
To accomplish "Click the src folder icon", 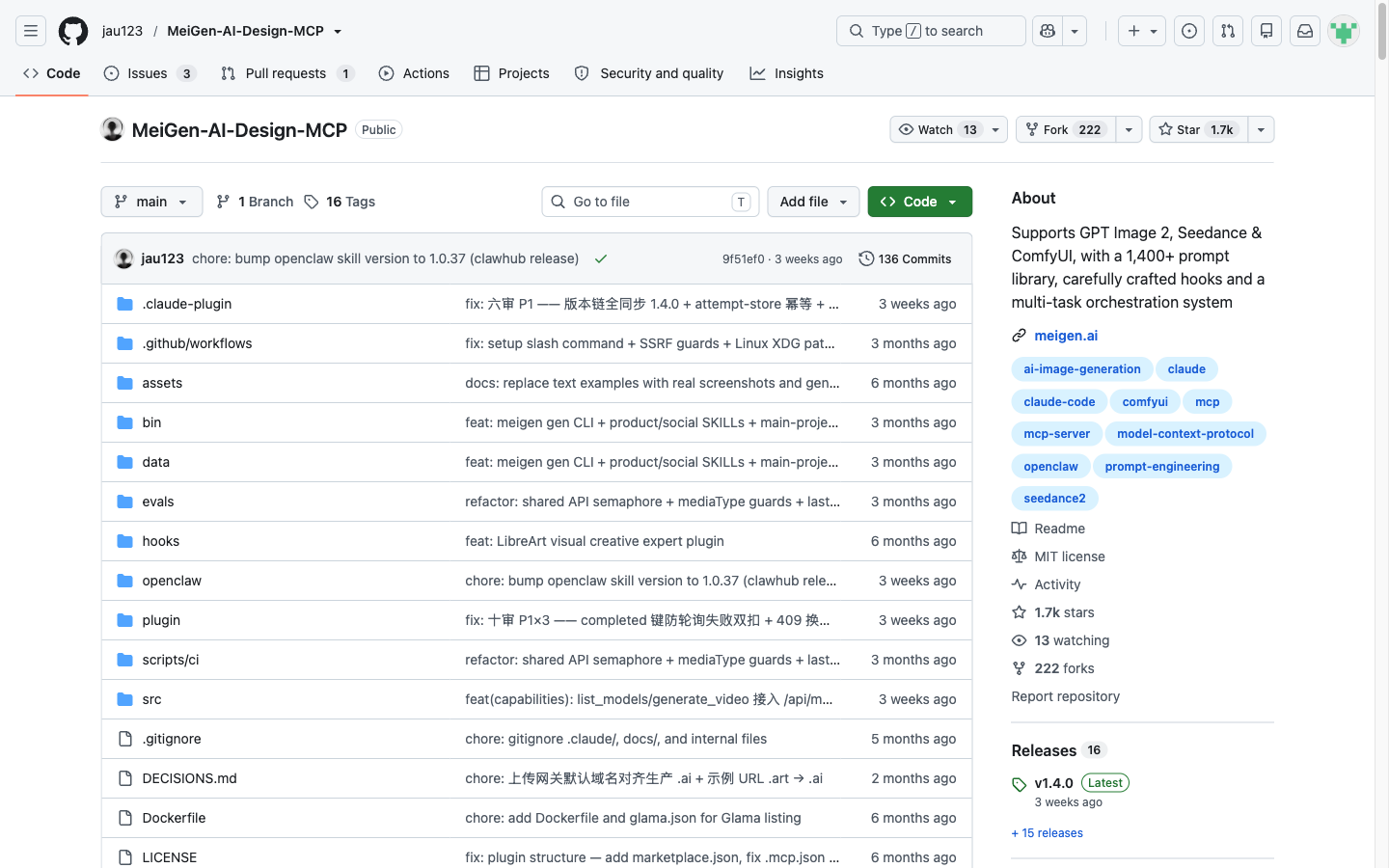I will point(124,699).
